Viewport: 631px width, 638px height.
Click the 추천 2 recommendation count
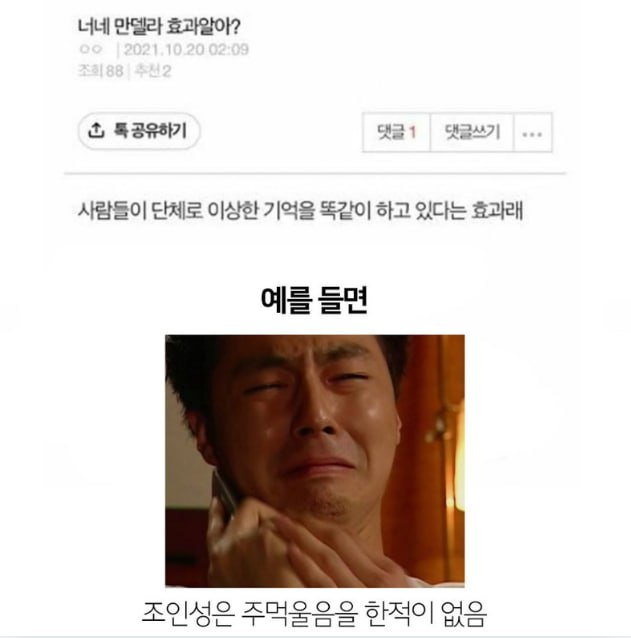(x=153, y=71)
